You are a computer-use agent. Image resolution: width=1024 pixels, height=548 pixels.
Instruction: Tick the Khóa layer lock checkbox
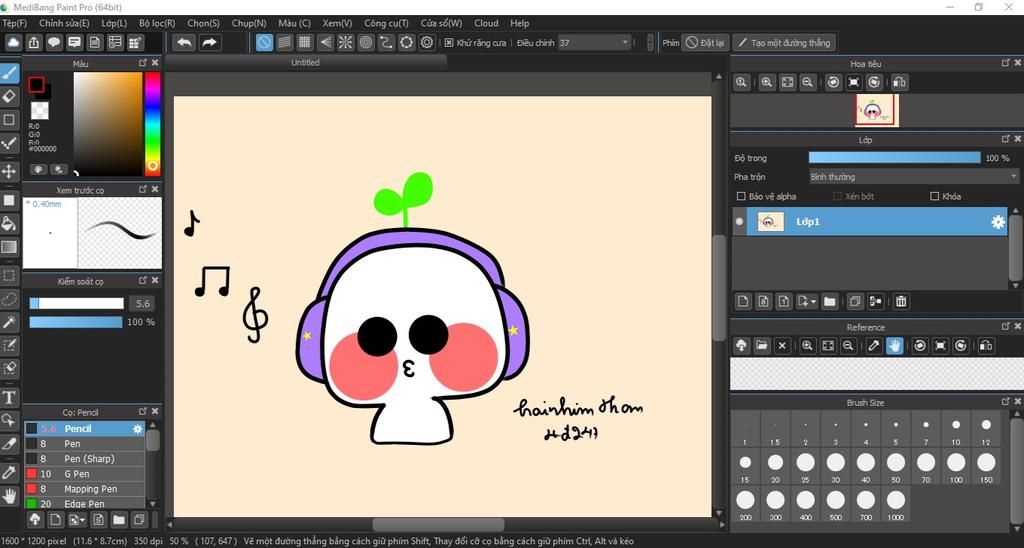pyautogui.click(x=935, y=197)
